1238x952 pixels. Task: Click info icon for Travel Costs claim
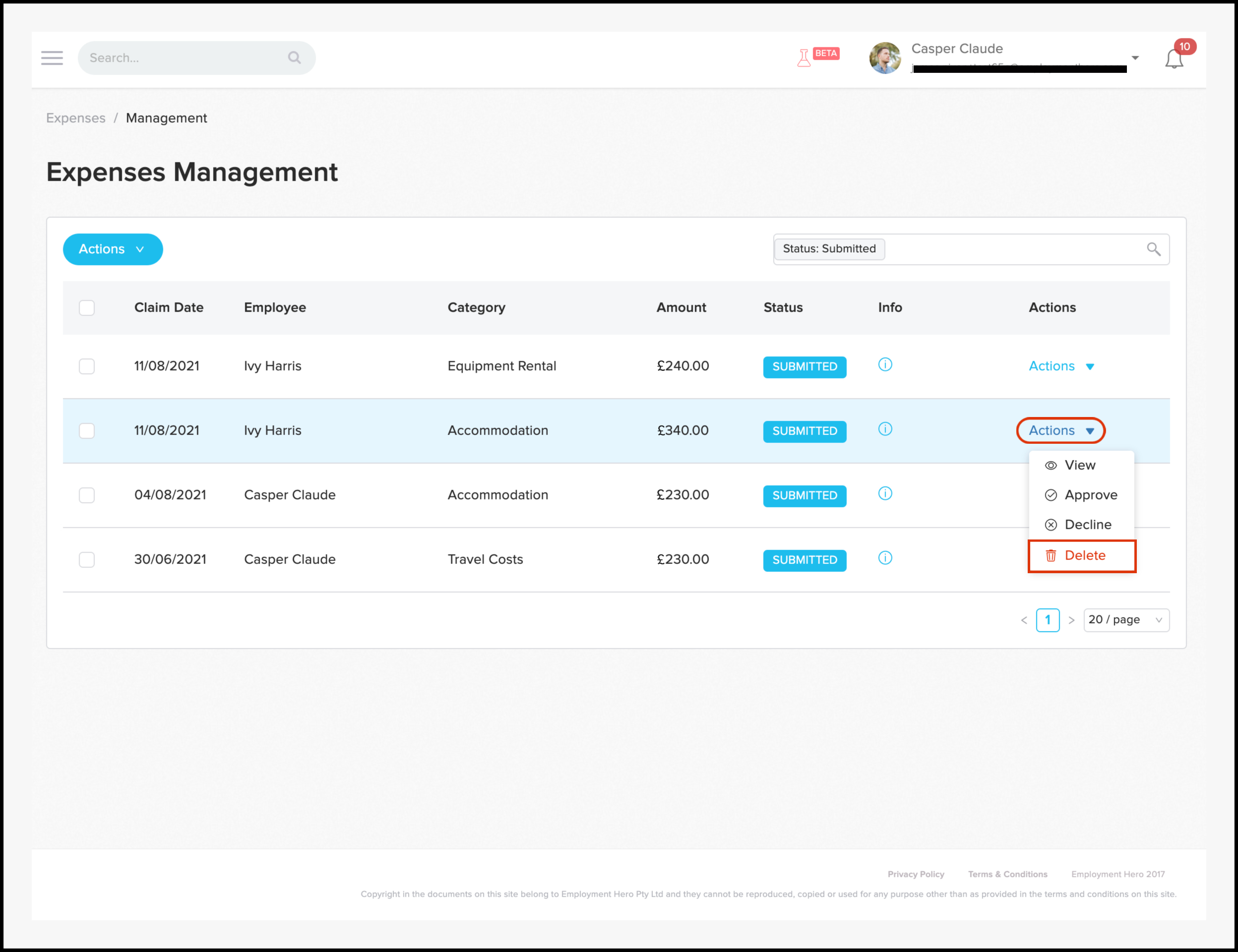pyautogui.click(x=884, y=558)
